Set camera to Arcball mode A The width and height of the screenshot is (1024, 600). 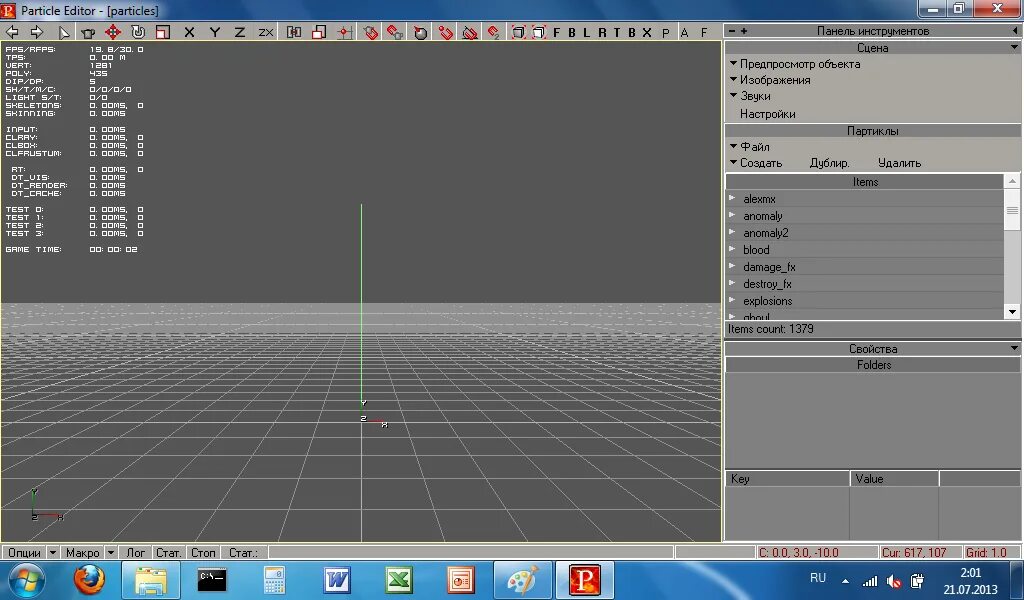[684, 32]
